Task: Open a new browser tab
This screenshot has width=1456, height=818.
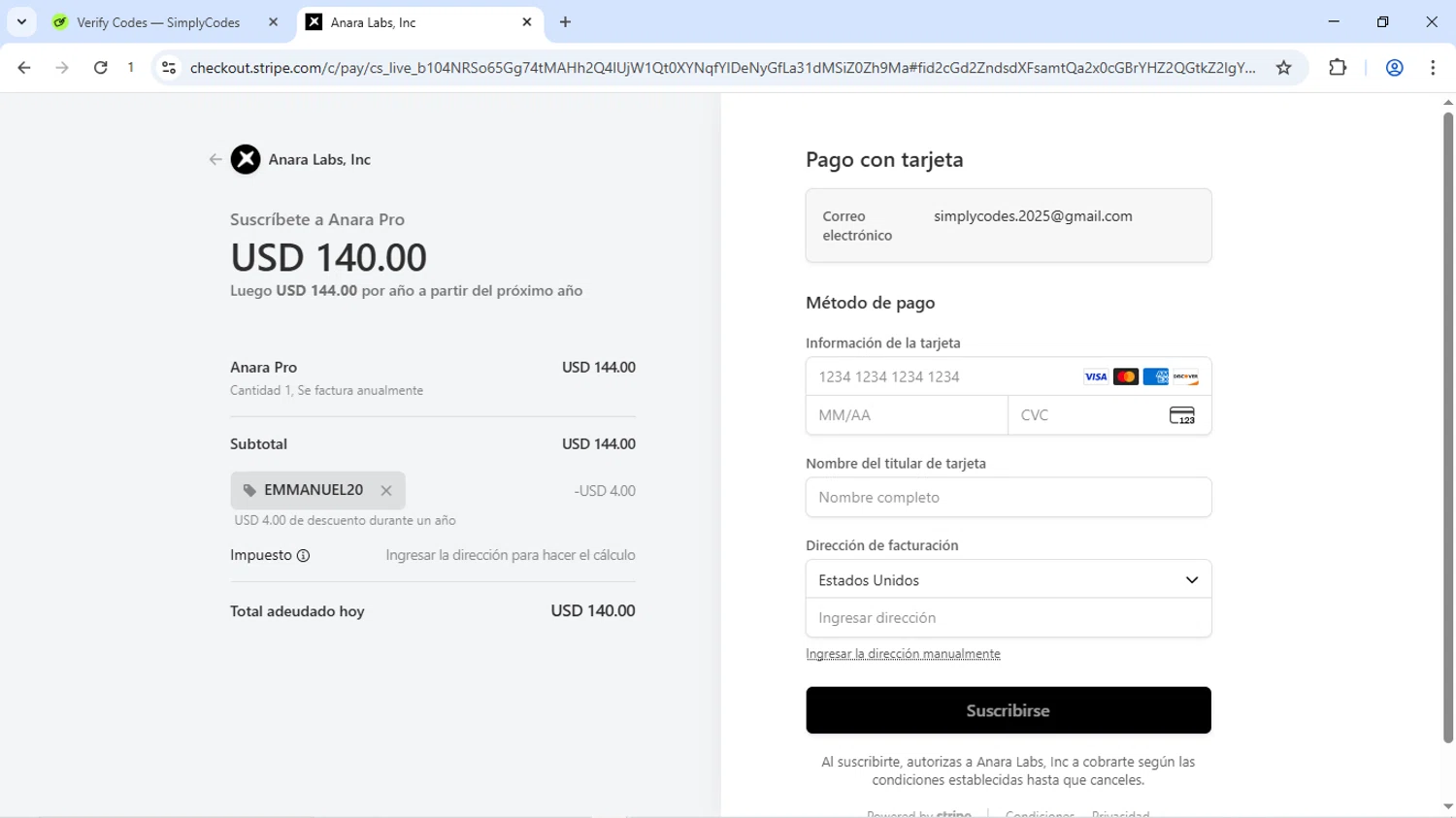Action: point(566,22)
